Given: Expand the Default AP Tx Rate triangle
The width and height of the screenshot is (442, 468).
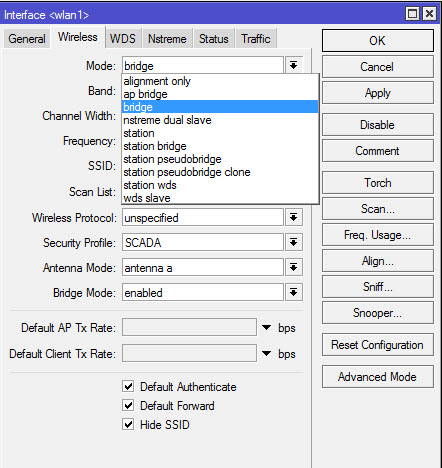Looking at the screenshot, I should (x=266, y=327).
